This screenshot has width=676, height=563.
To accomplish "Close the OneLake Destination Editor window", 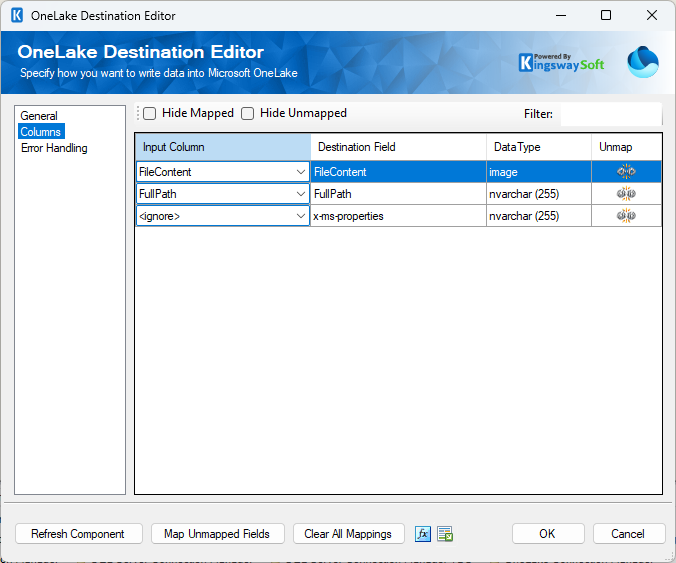I will pyautogui.click(x=652, y=16).
